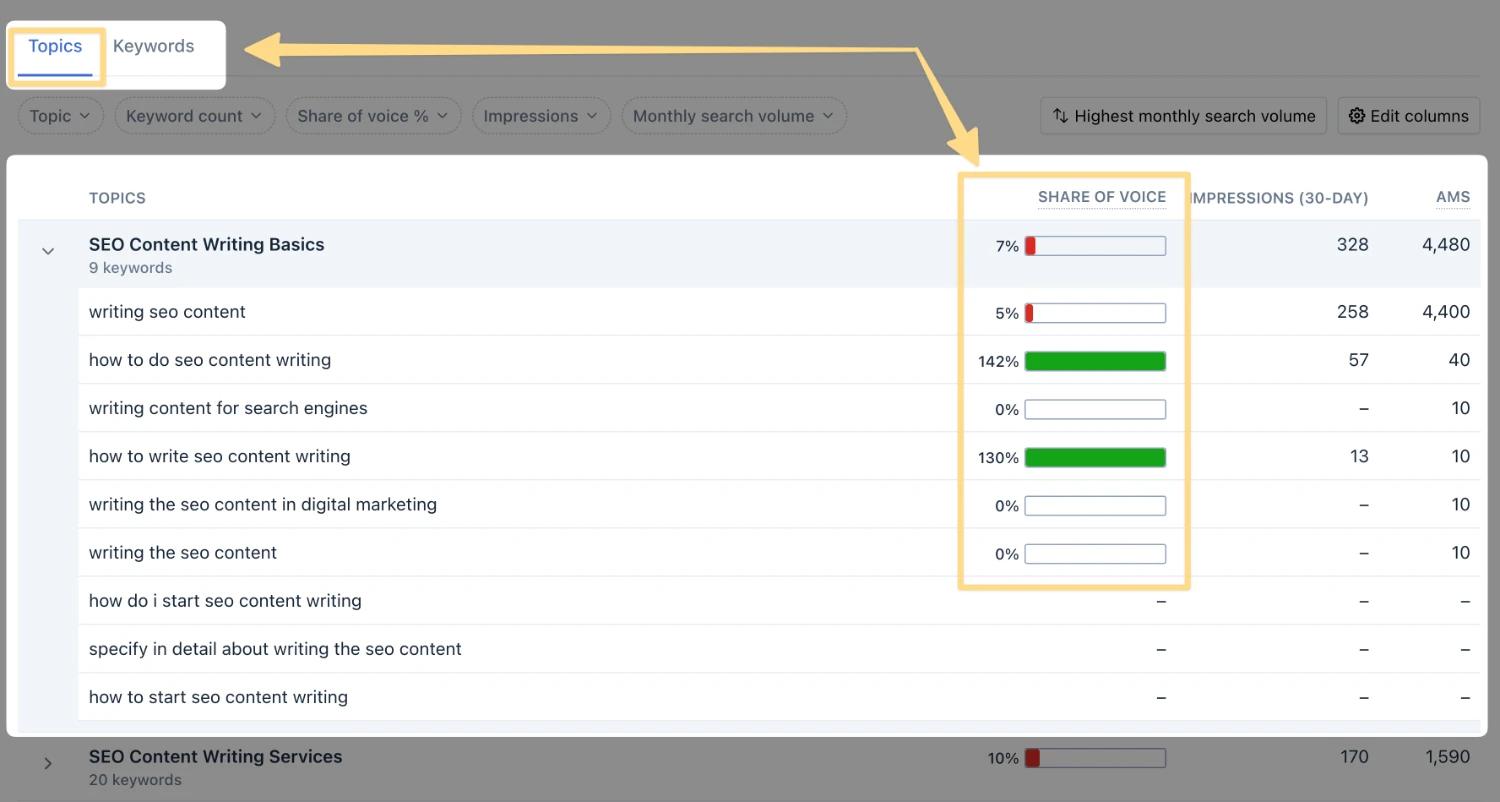Open the Keyword count filter dropdown
Viewport: 1500px width, 802px height.
tap(195, 116)
